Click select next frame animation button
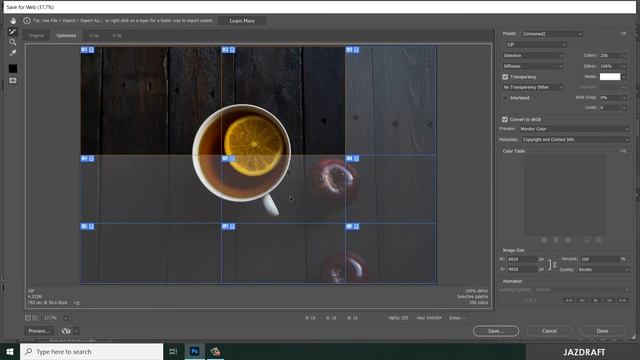The image size is (640, 360). pos(609,300)
